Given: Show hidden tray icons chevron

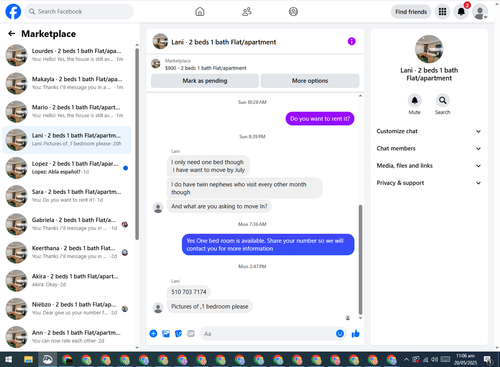Looking at the screenshot, I should click(406, 359).
